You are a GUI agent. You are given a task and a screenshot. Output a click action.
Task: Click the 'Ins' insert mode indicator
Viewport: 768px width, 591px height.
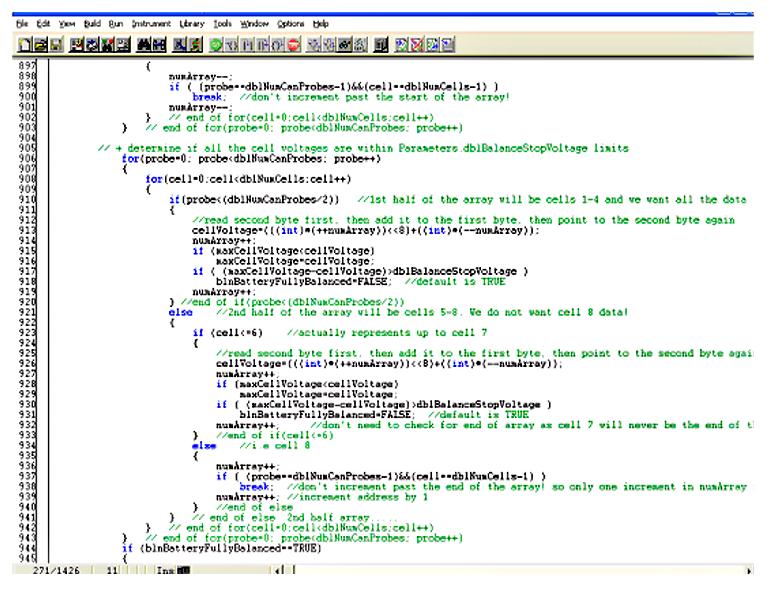165,570
